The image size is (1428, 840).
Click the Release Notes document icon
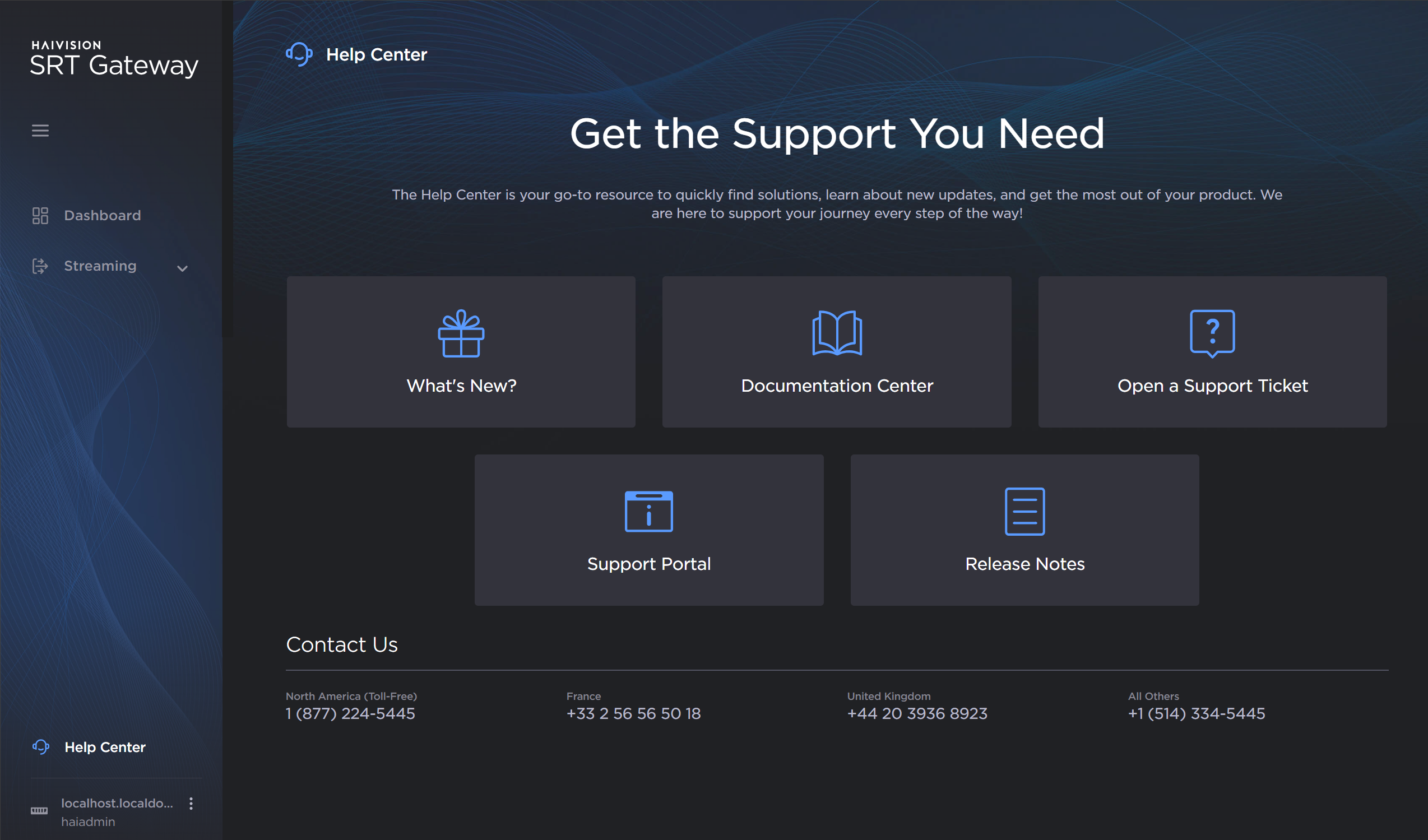pos(1024,511)
